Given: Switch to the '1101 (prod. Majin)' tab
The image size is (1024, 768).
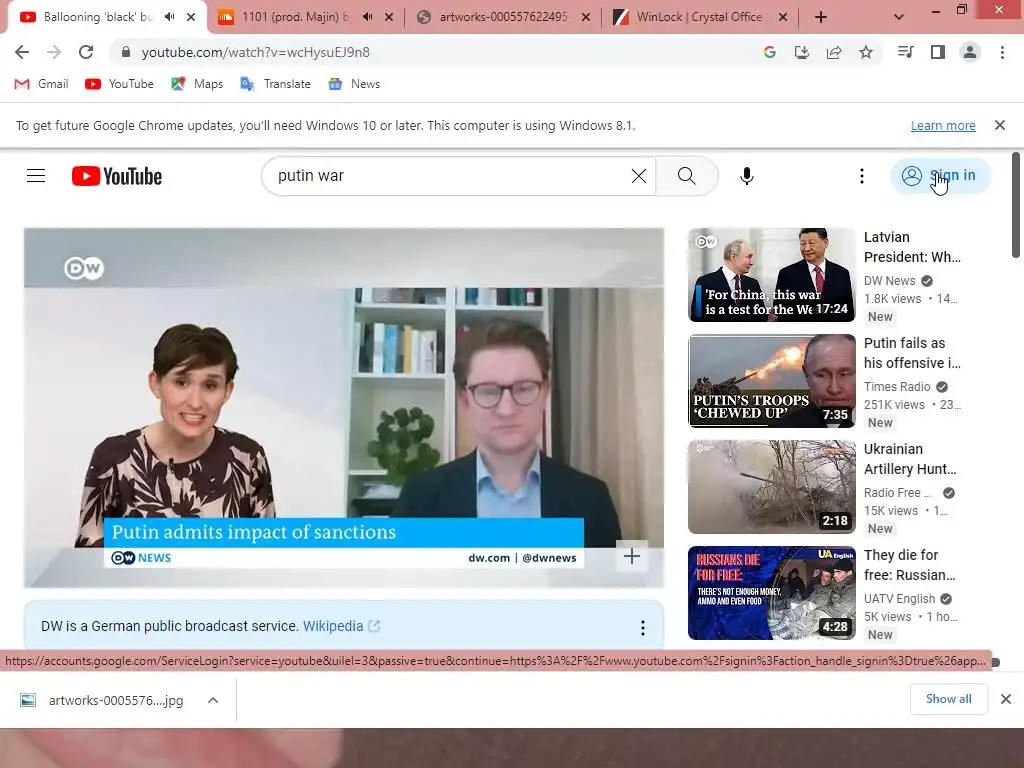Looking at the screenshot, I should 295,17.
